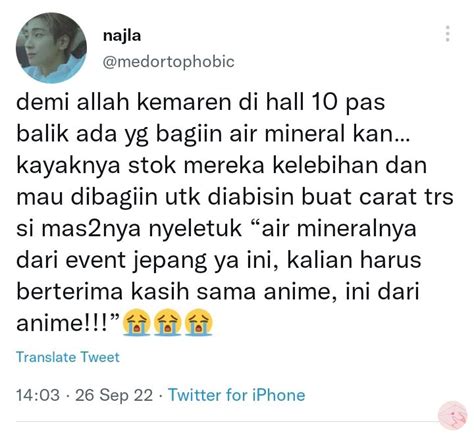Click the middle crying emoji
The height and width of the screenshot is (437, 474).
pos(168,322)
